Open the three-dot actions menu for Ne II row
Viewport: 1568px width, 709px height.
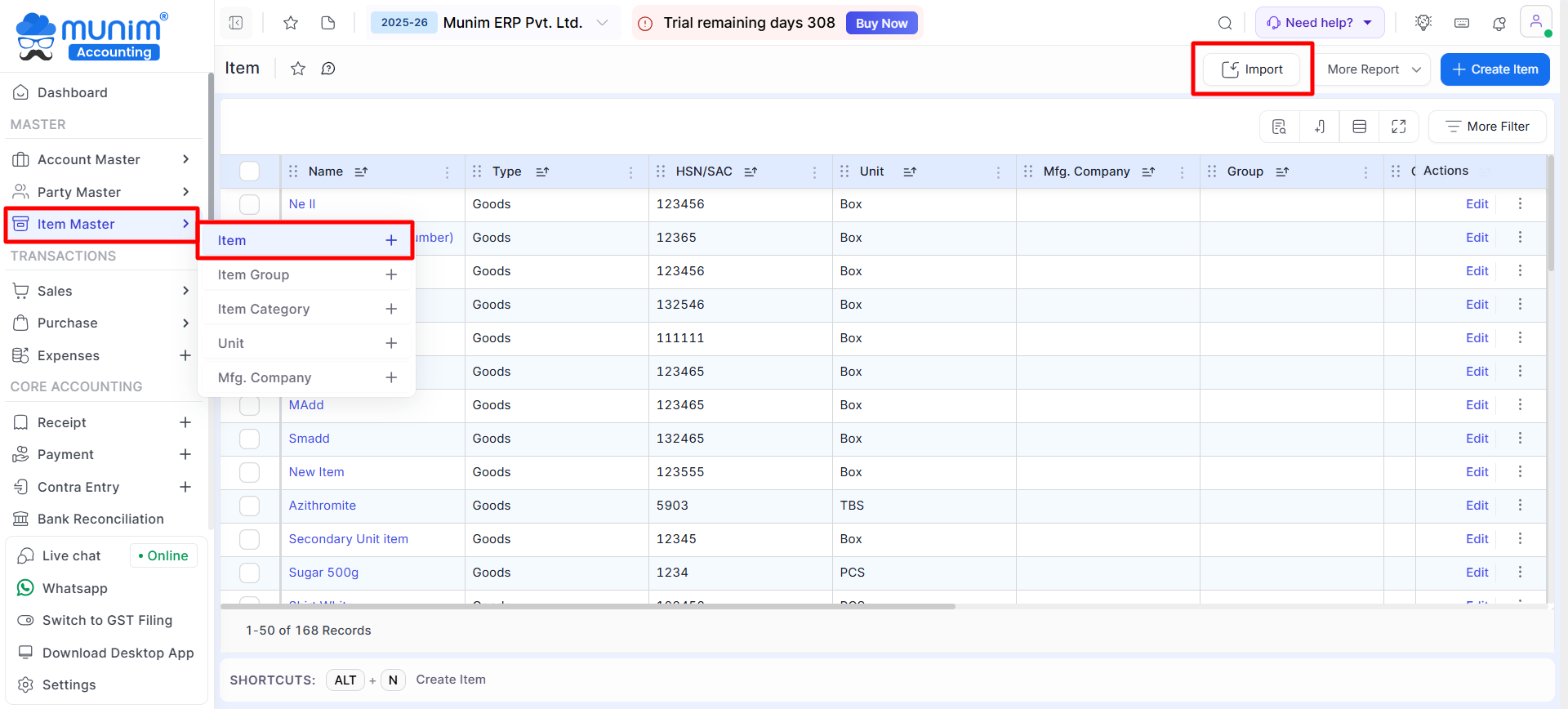click(1520, 204)
